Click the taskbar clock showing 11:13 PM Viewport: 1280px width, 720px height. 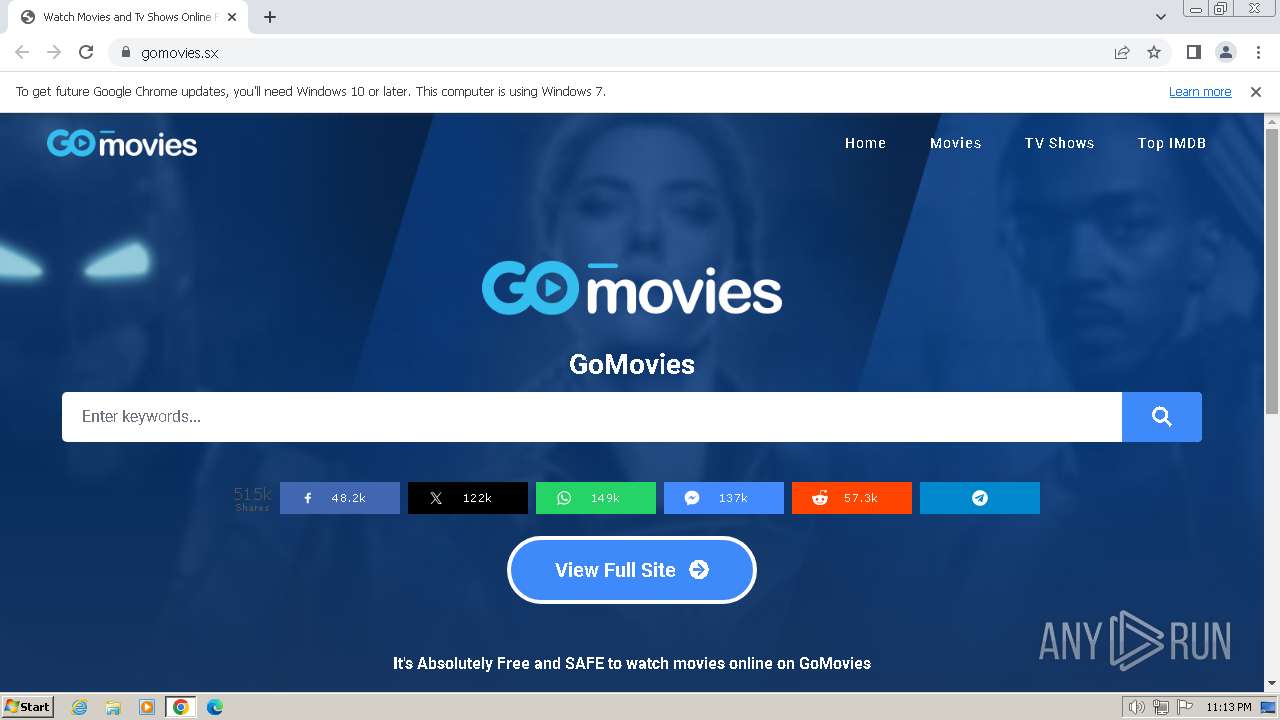click(1229, 707)
